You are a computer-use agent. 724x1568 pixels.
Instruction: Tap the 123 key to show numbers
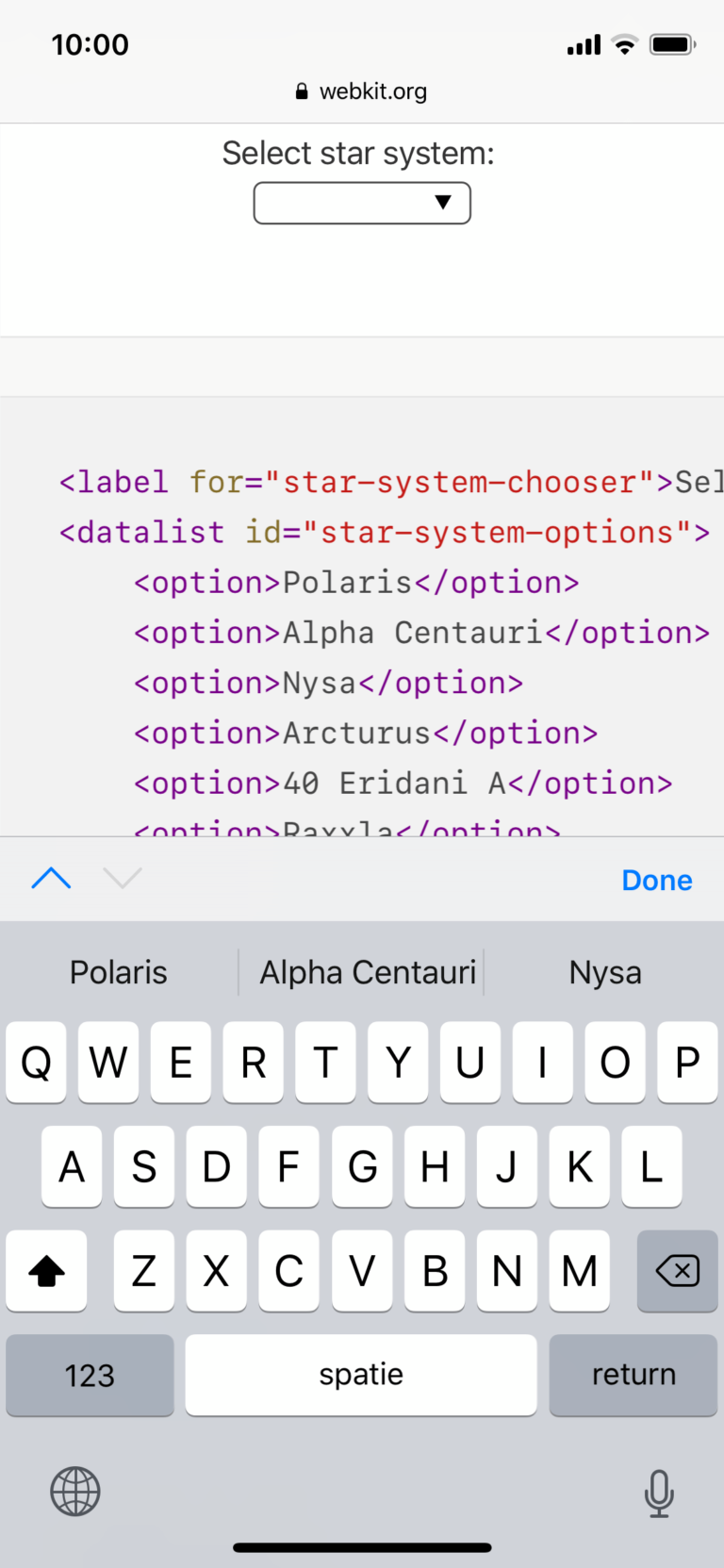pyautogui.click(x=90, y=1375)
